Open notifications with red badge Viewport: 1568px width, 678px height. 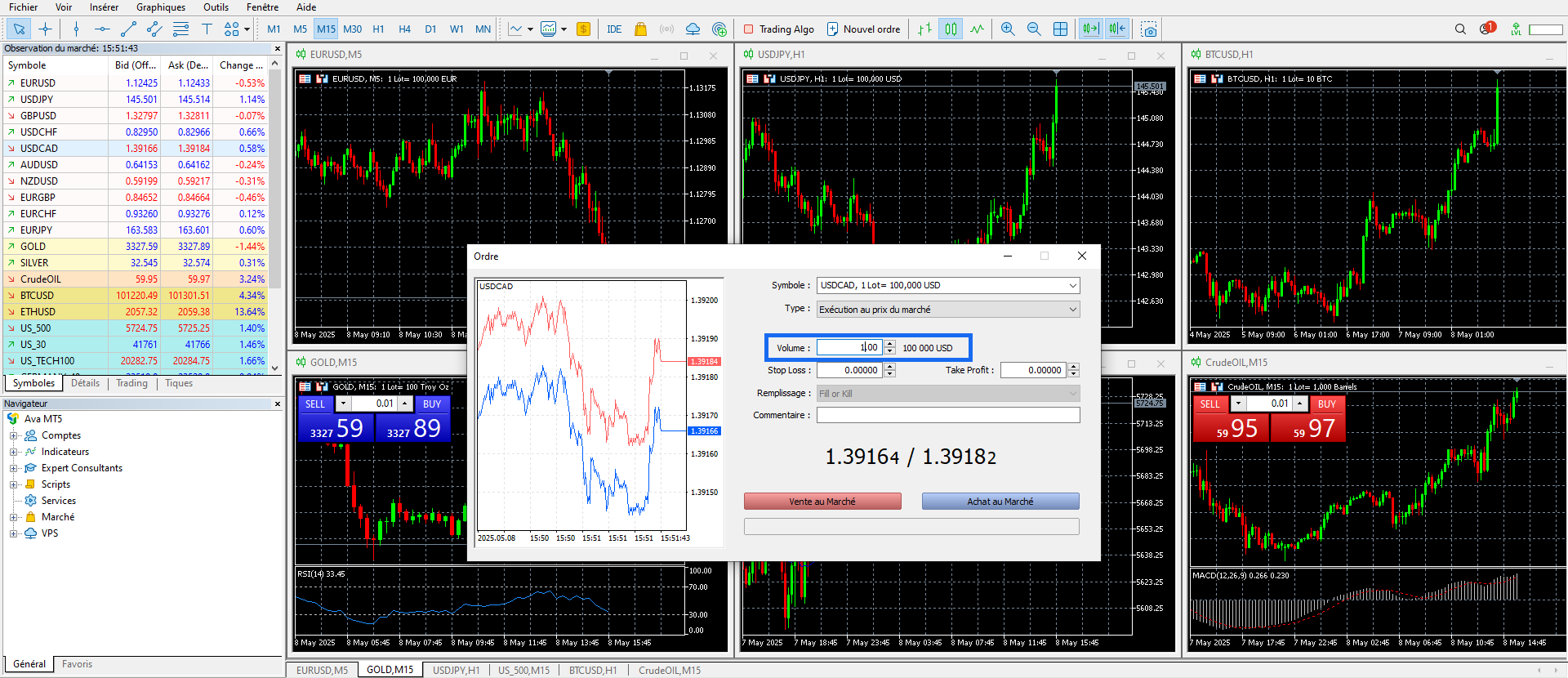[1487, 29]
